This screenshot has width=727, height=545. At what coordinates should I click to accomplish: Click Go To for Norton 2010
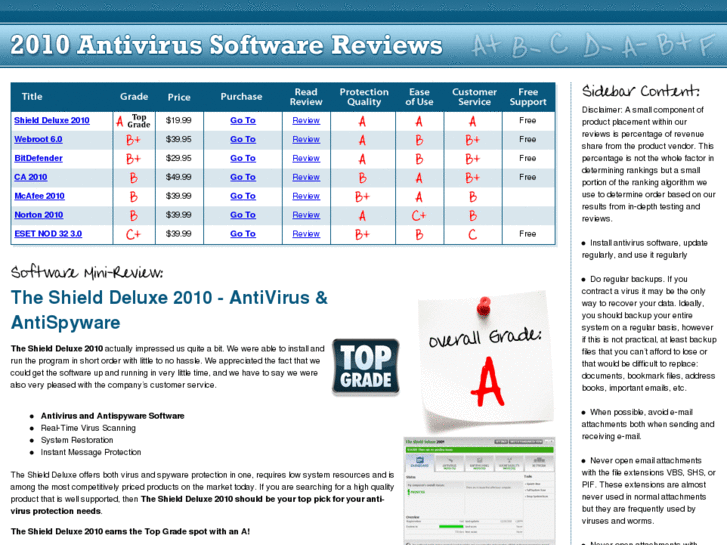click(x=243, y=215)
